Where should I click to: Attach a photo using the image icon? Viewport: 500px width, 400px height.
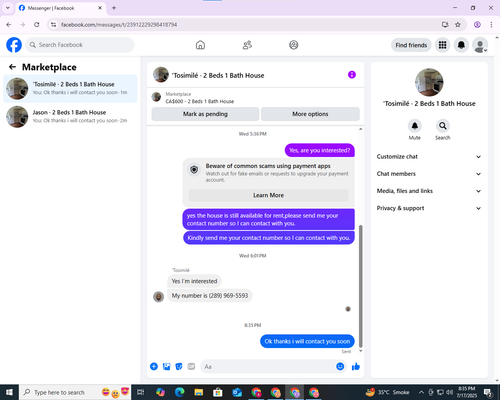166,367
